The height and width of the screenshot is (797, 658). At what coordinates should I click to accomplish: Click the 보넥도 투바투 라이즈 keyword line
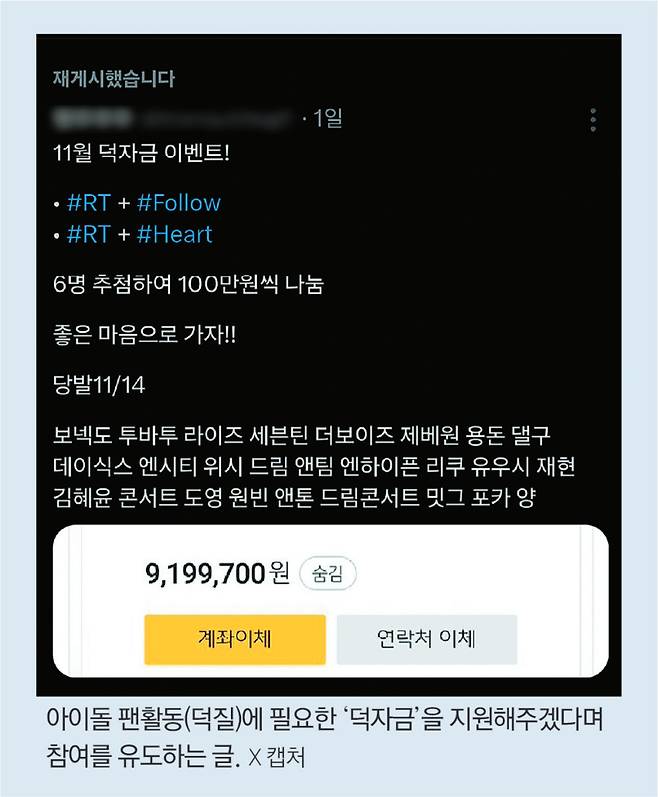pyautogui.click(x=302, y=435)
